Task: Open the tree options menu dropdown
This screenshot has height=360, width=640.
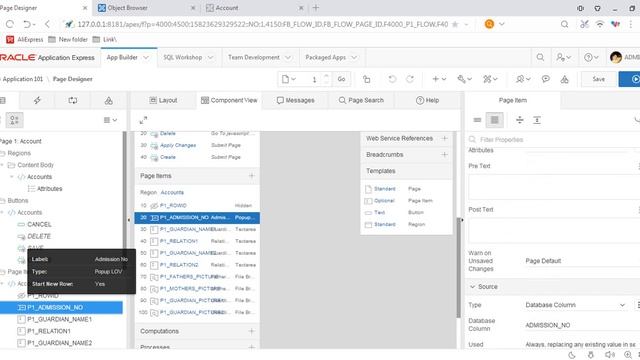Action: pyautogui.click(x=110, y=120)
